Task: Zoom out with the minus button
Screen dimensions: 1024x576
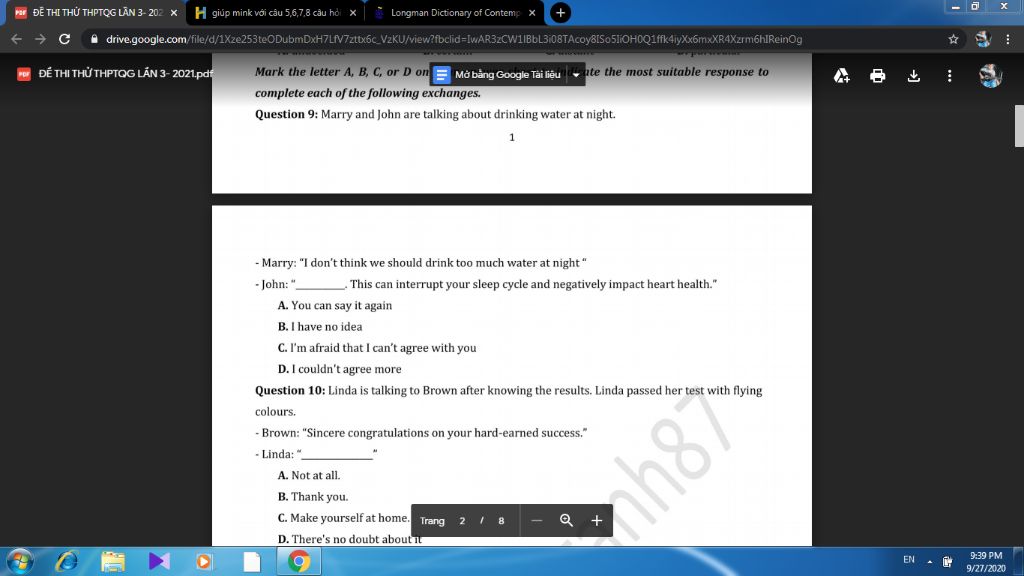Action: click(x=536, y=520)
